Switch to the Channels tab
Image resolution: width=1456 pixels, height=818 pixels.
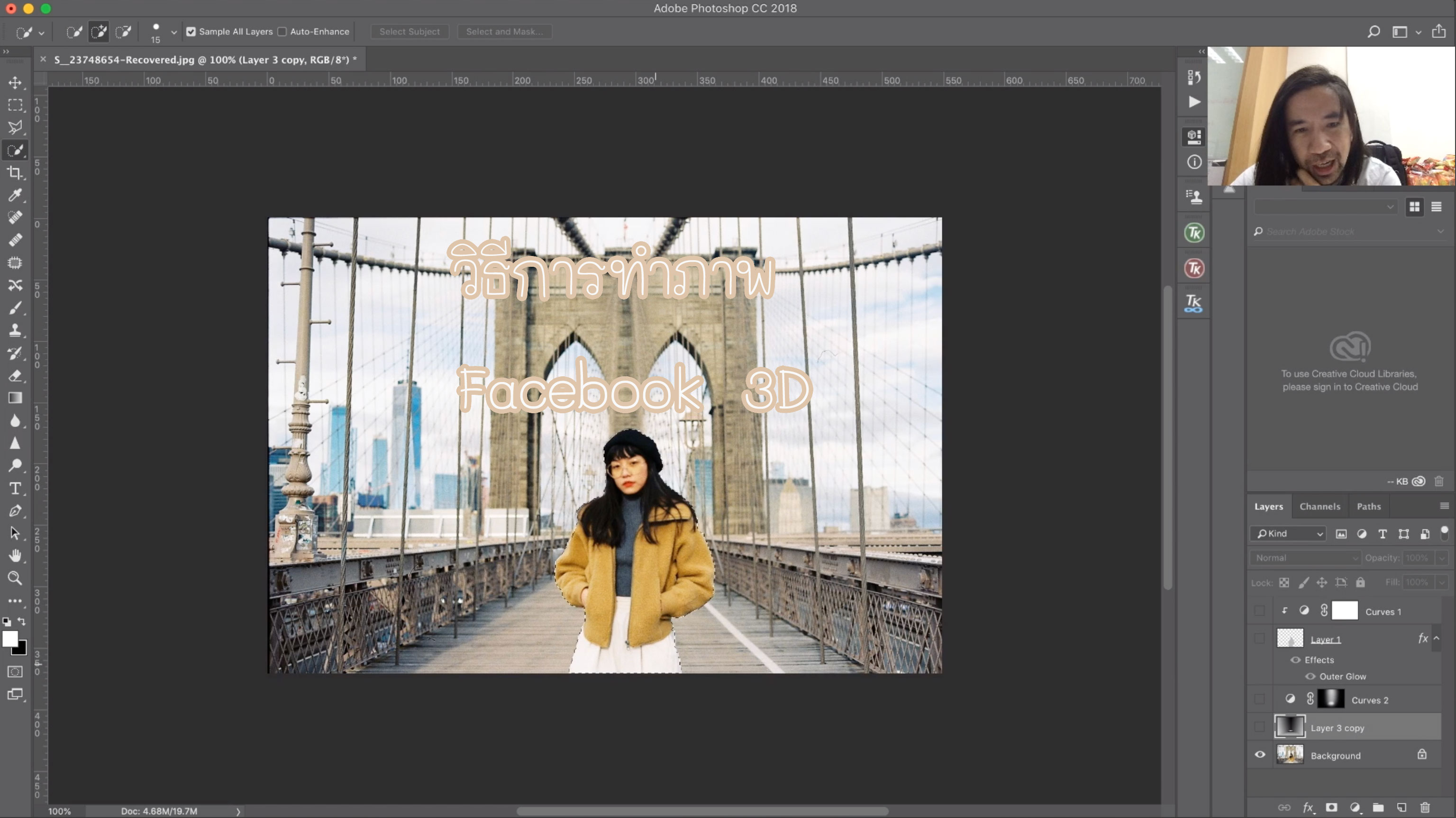(1319, 507)
